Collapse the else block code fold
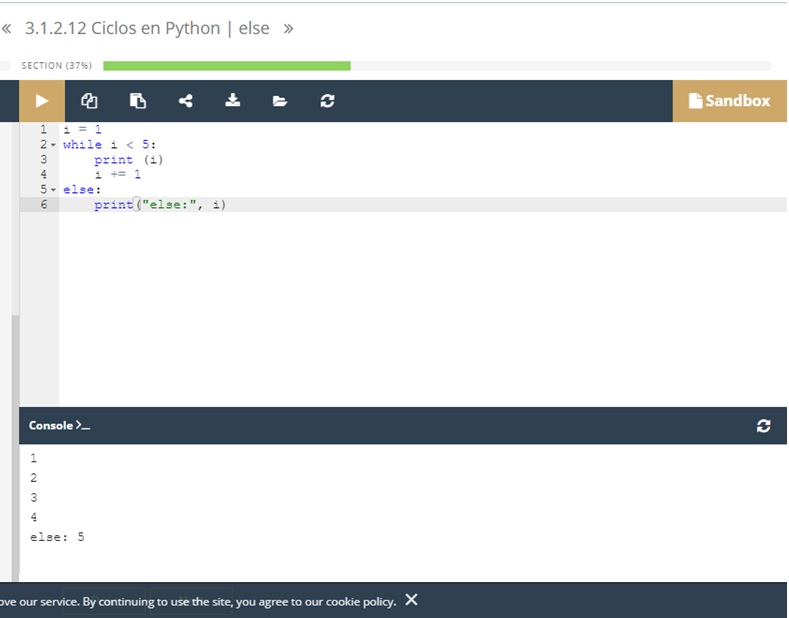The width and height of the screenshot is (789, 618). pyautogui.click(x=54, y=190)
